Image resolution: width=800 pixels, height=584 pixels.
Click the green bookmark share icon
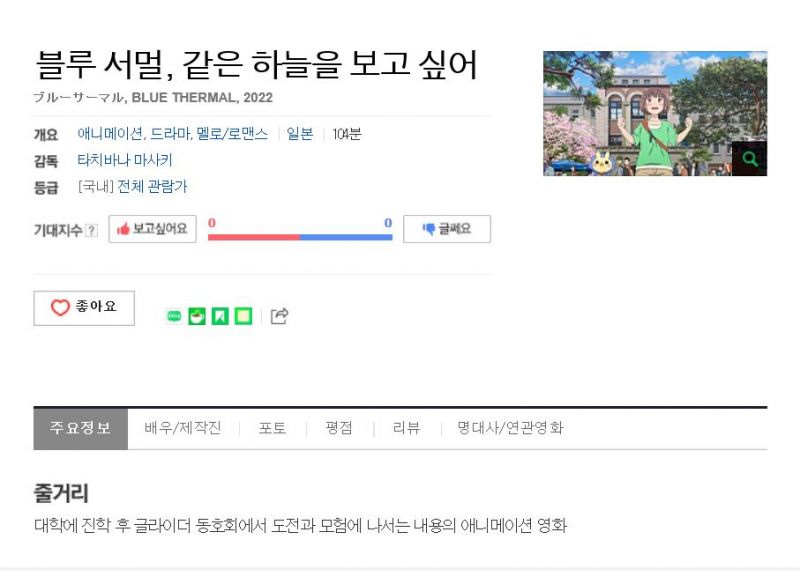click(220, 317)
